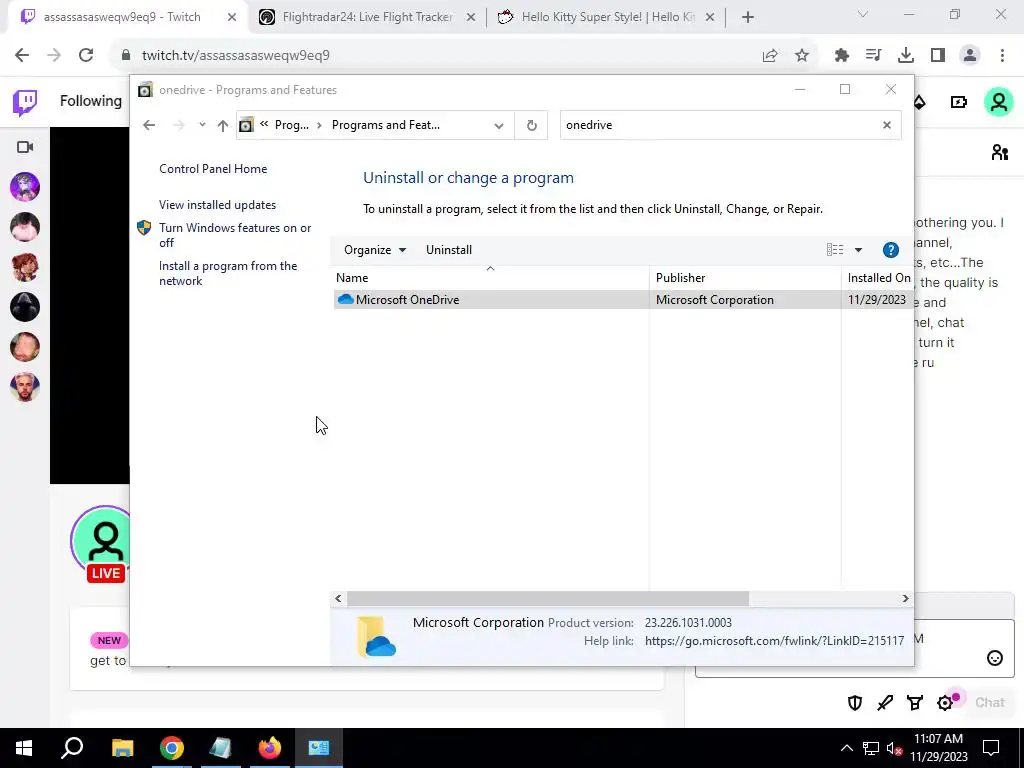The image size is (1024, 768).
Task: Open the Chrome extensions puzzle icon
Action: click(x=842, y=56)
